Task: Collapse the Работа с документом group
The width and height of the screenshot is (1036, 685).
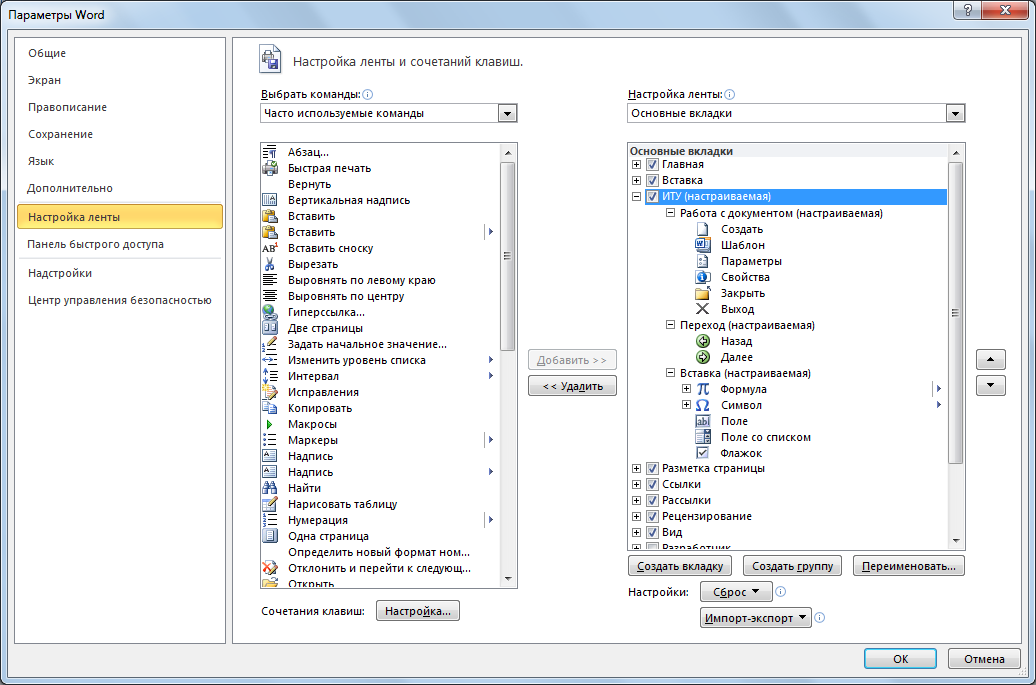Action: [670, 213]
